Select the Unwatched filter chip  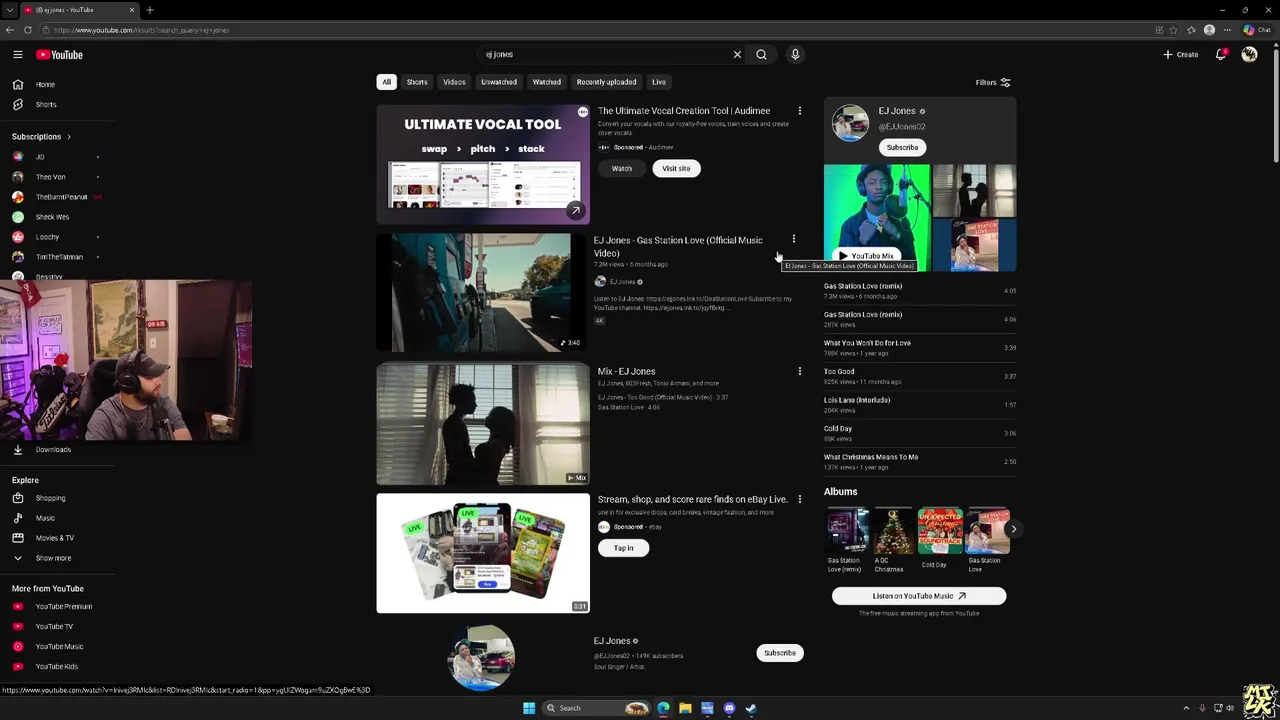499,82
